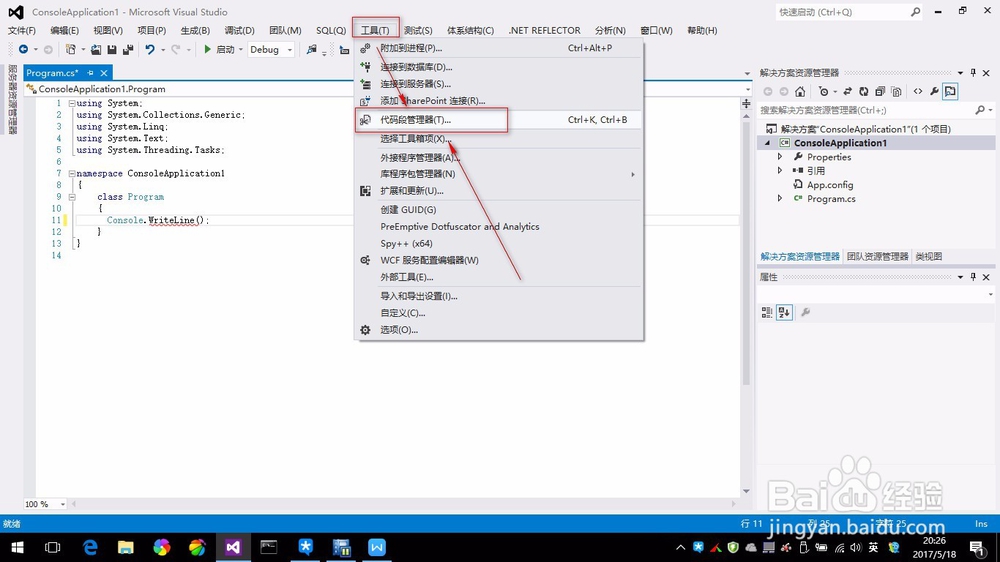Click the View Code icon in Solution Explorer
The height and width of the screenshot is (562, 1000).
[918, 91]
